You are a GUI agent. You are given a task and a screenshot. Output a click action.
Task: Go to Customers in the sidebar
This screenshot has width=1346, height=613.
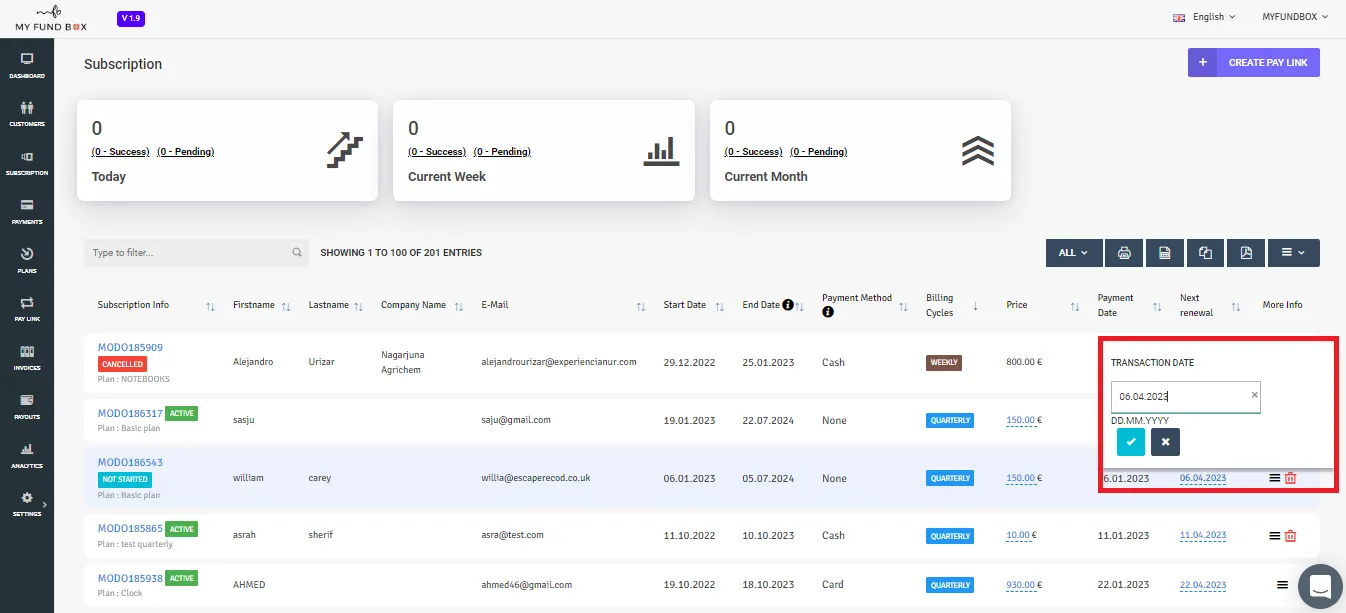(27, 114)
